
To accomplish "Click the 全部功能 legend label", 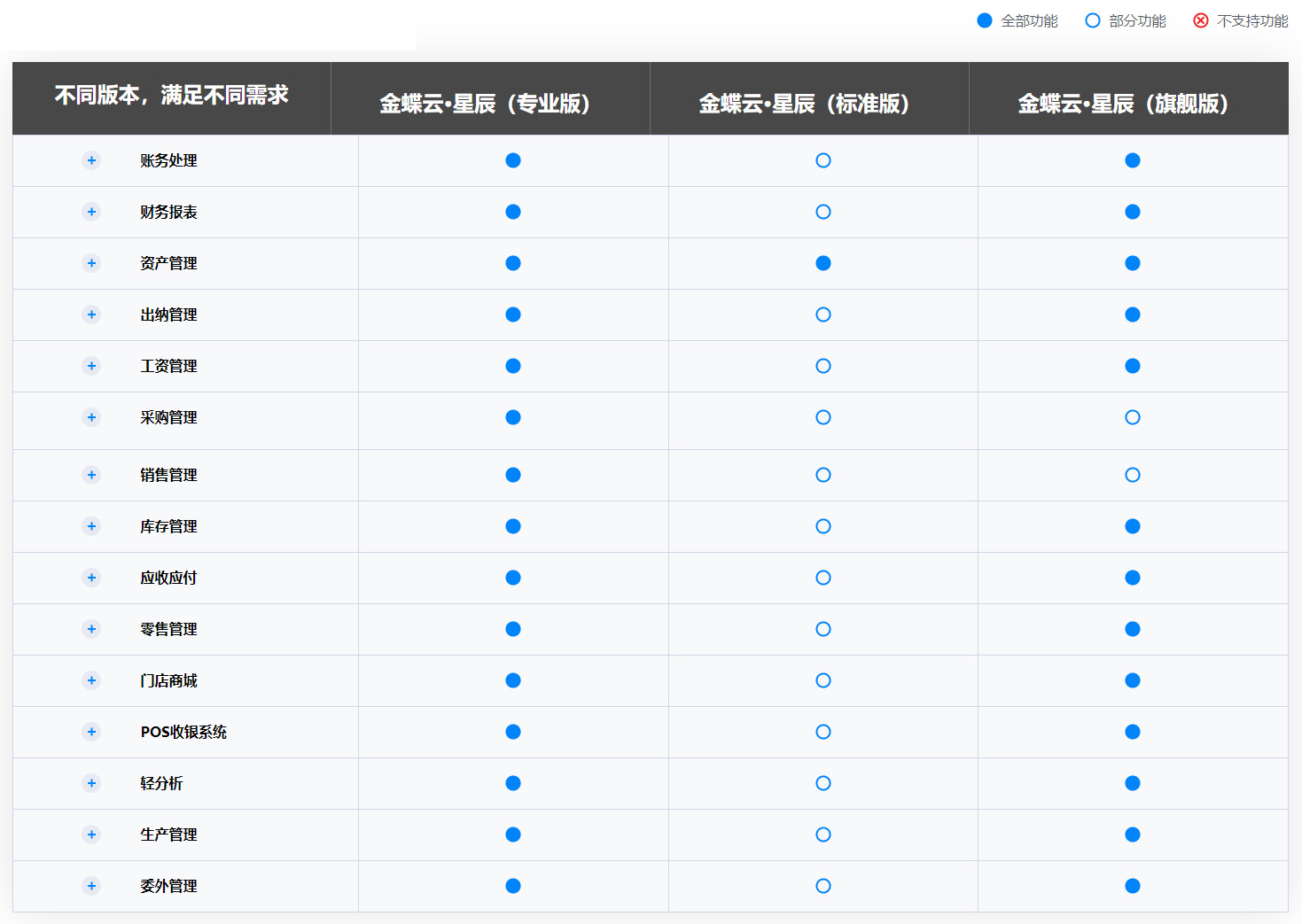I will pos(1030,21).
